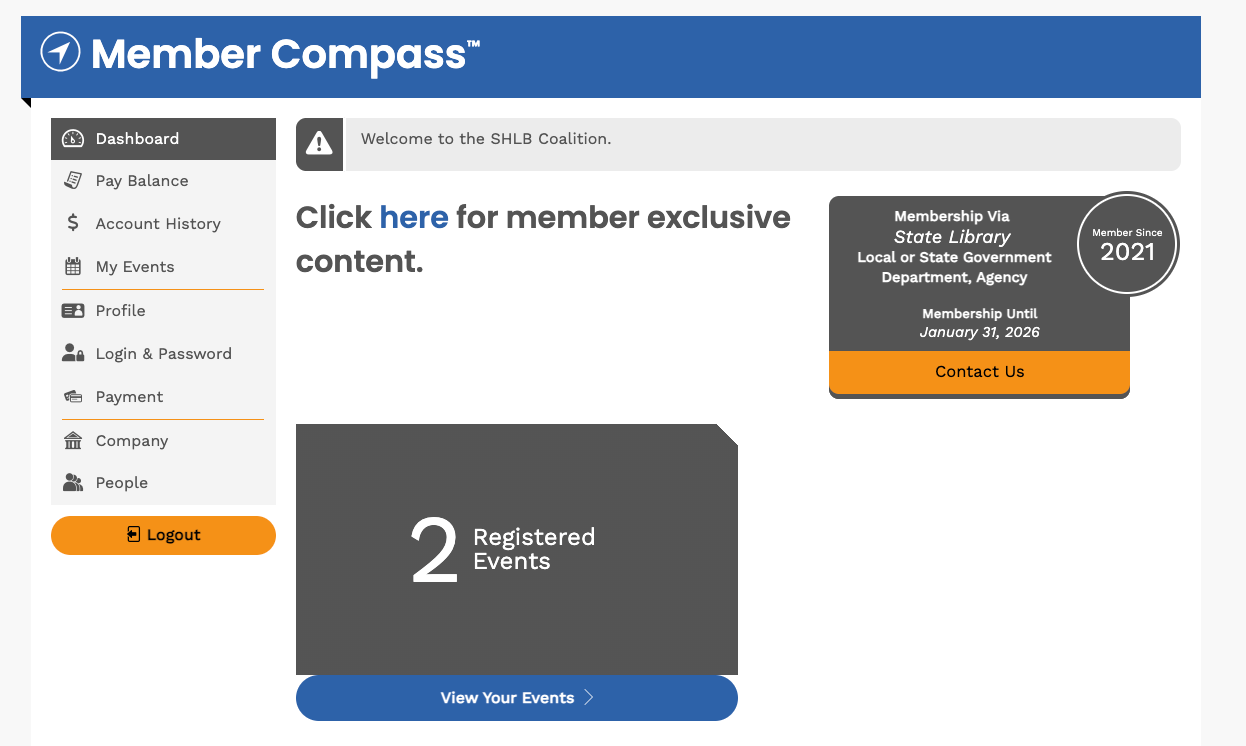The height and width of the screenshot is (746, 1246).
Task: Click the People group icon
Action: coord(73,483)
